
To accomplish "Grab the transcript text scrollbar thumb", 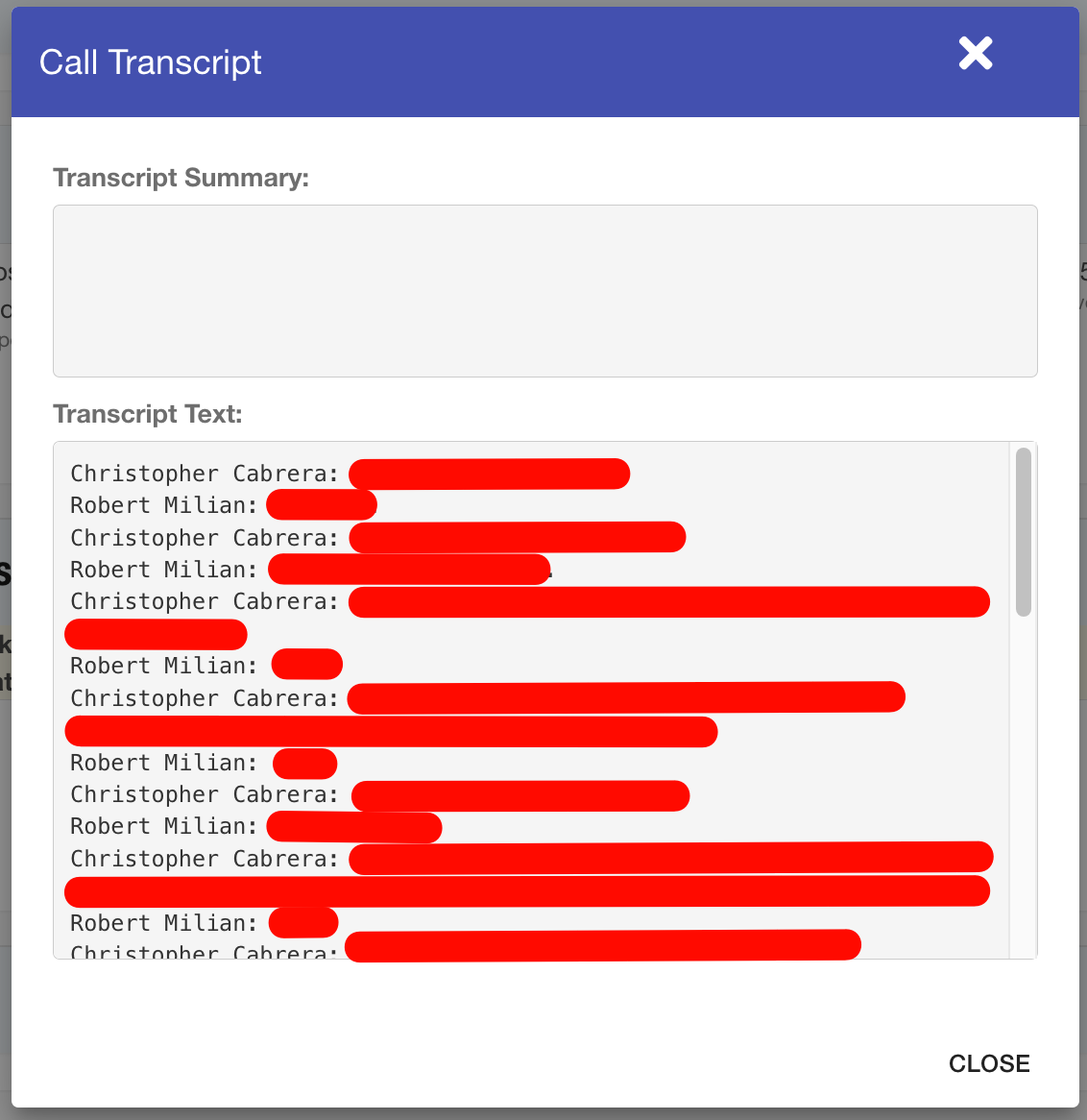I will click(x=1024, y=531).
